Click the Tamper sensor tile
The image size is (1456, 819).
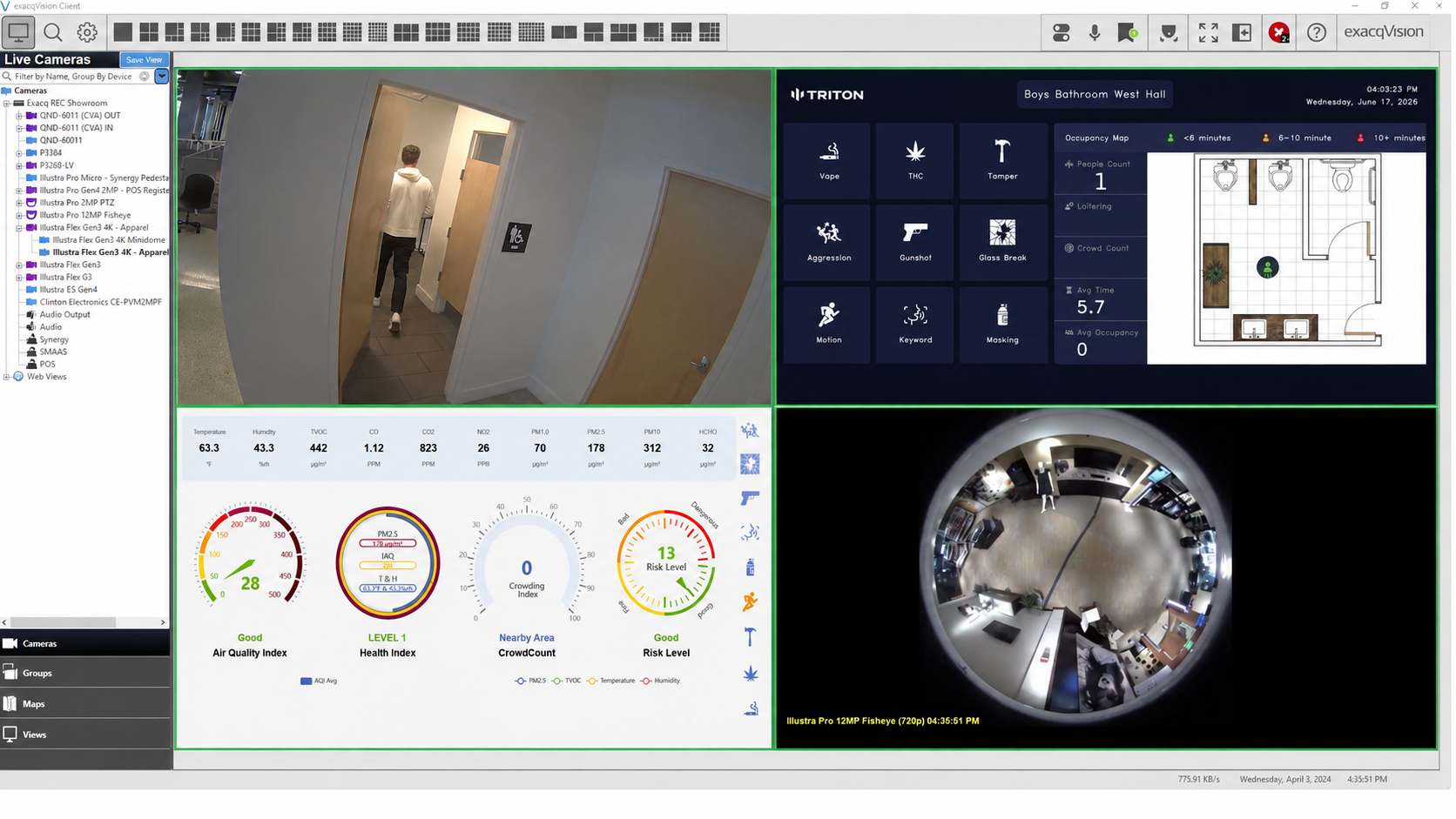click(x=1002, y=160)
